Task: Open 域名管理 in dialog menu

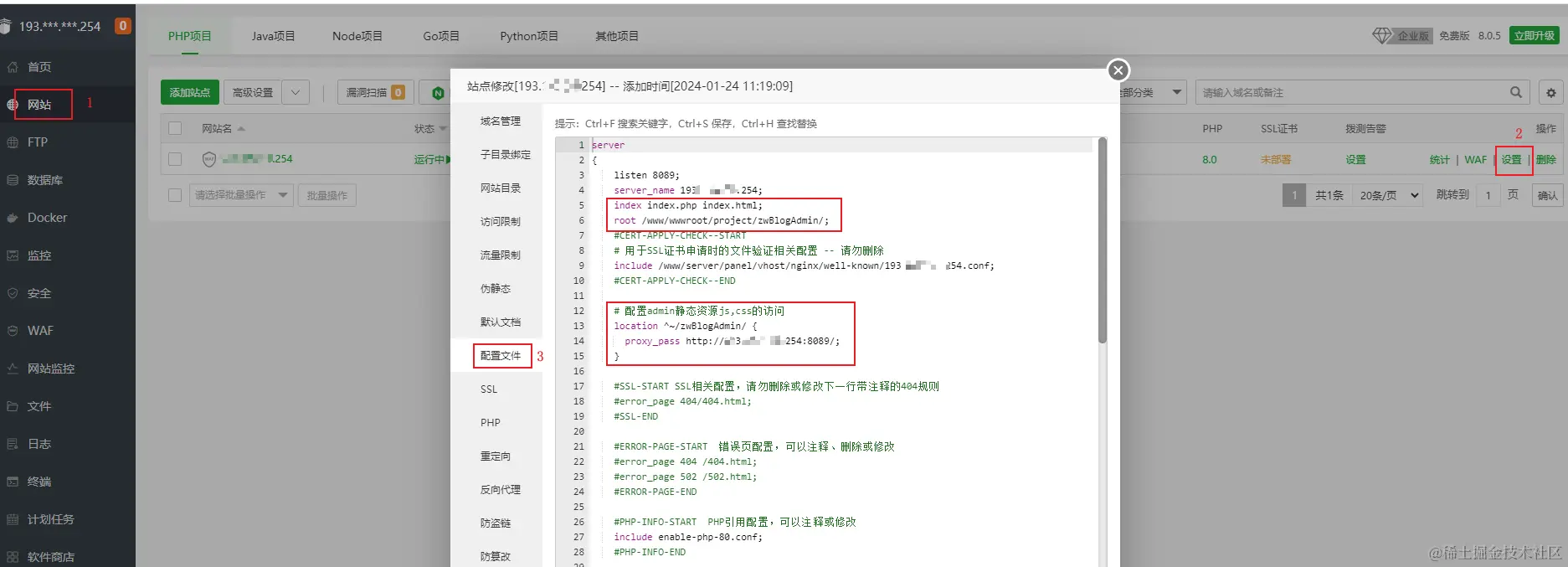Action: (500, 121)
